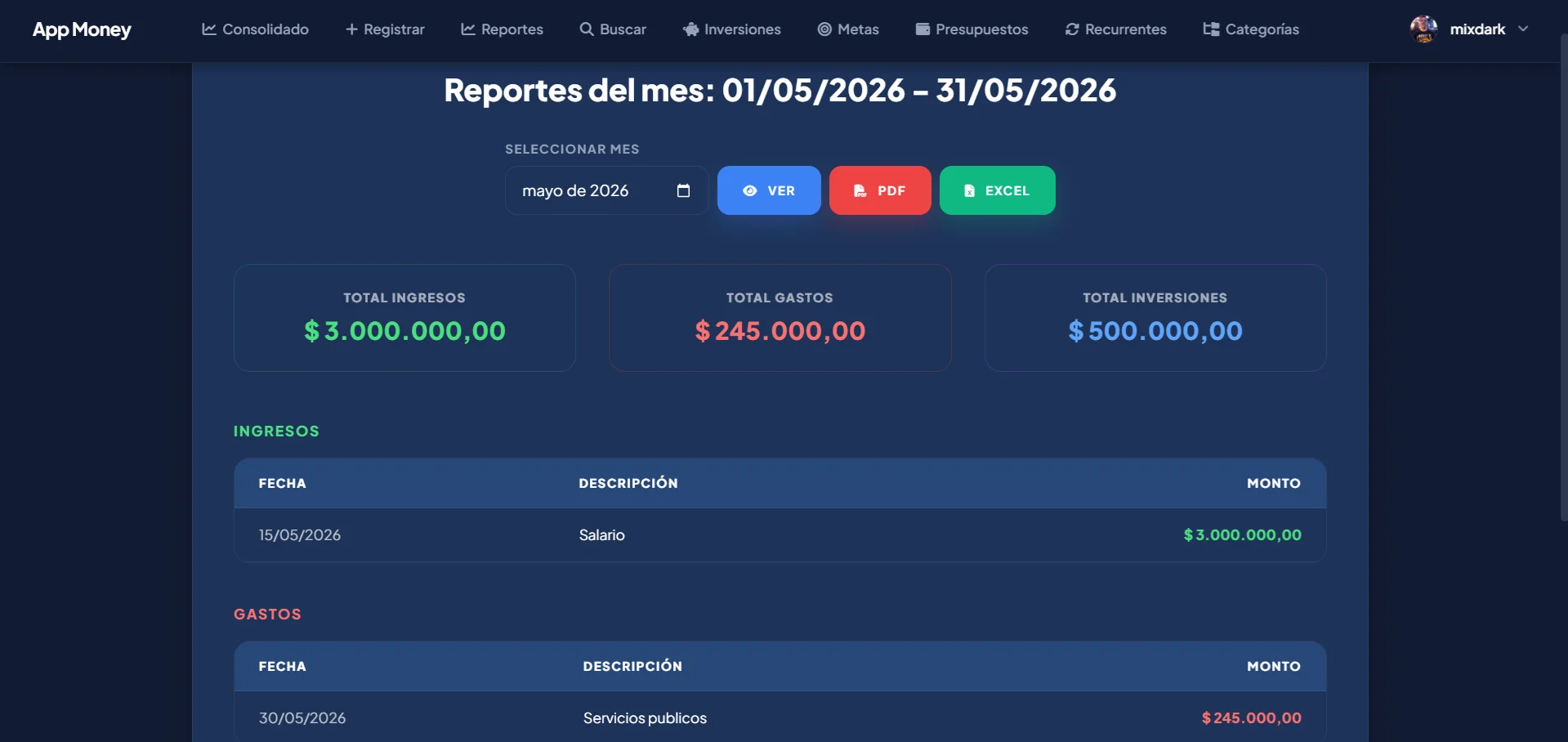Image resolution: width=1568 pixels, height=742 pixels.
Task: Click the page vertical scrollbar
Action: (x=1563, y=278)
